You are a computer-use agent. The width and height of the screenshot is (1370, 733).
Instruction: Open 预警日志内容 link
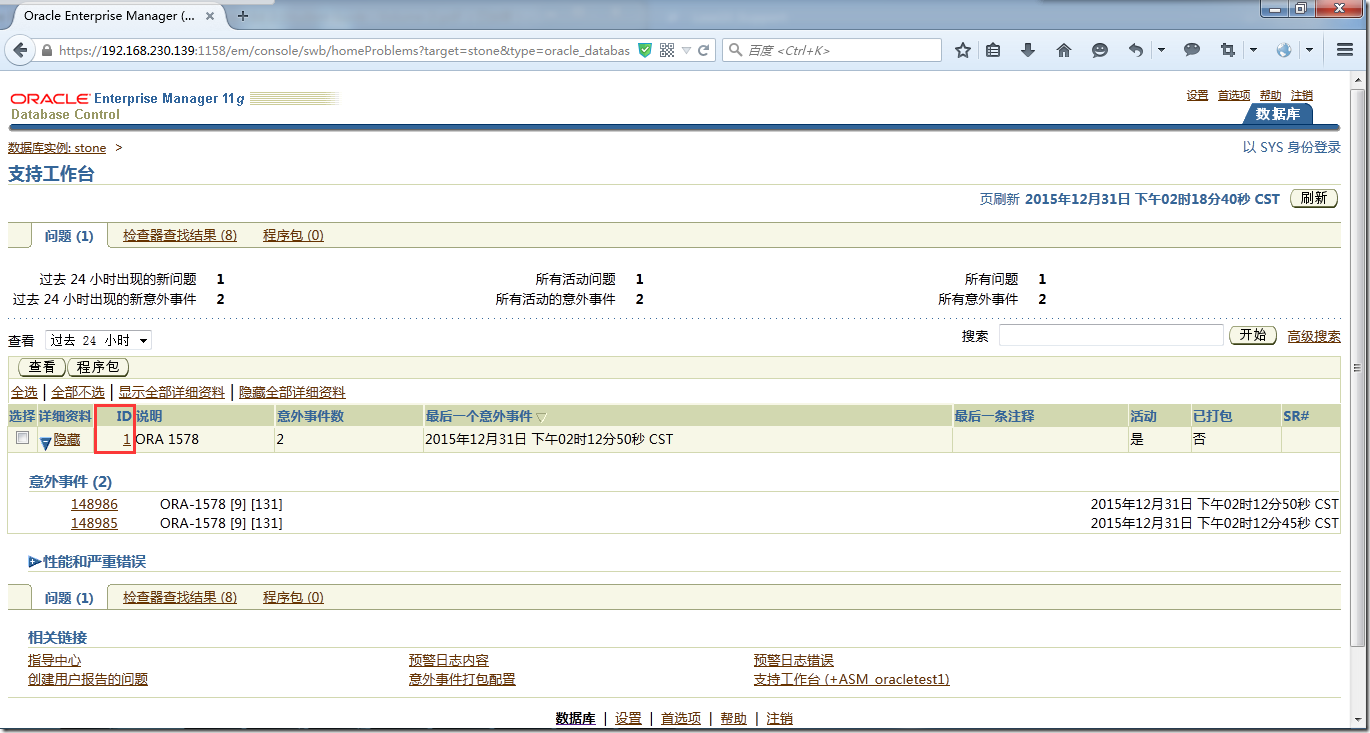[449, 661]
